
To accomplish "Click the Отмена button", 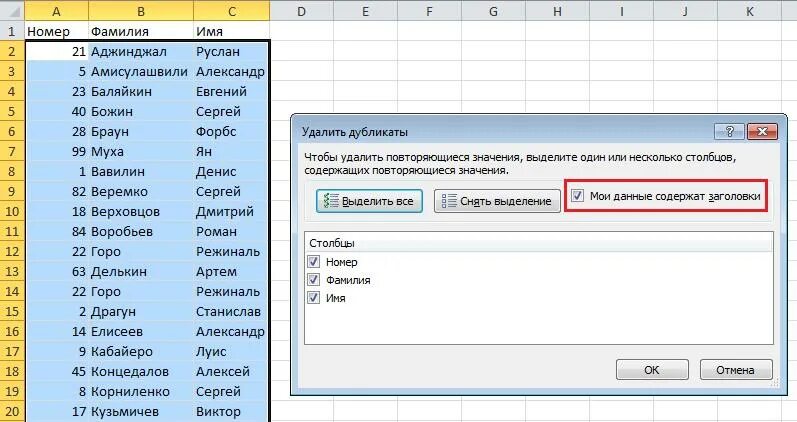I will coord(735,370).
